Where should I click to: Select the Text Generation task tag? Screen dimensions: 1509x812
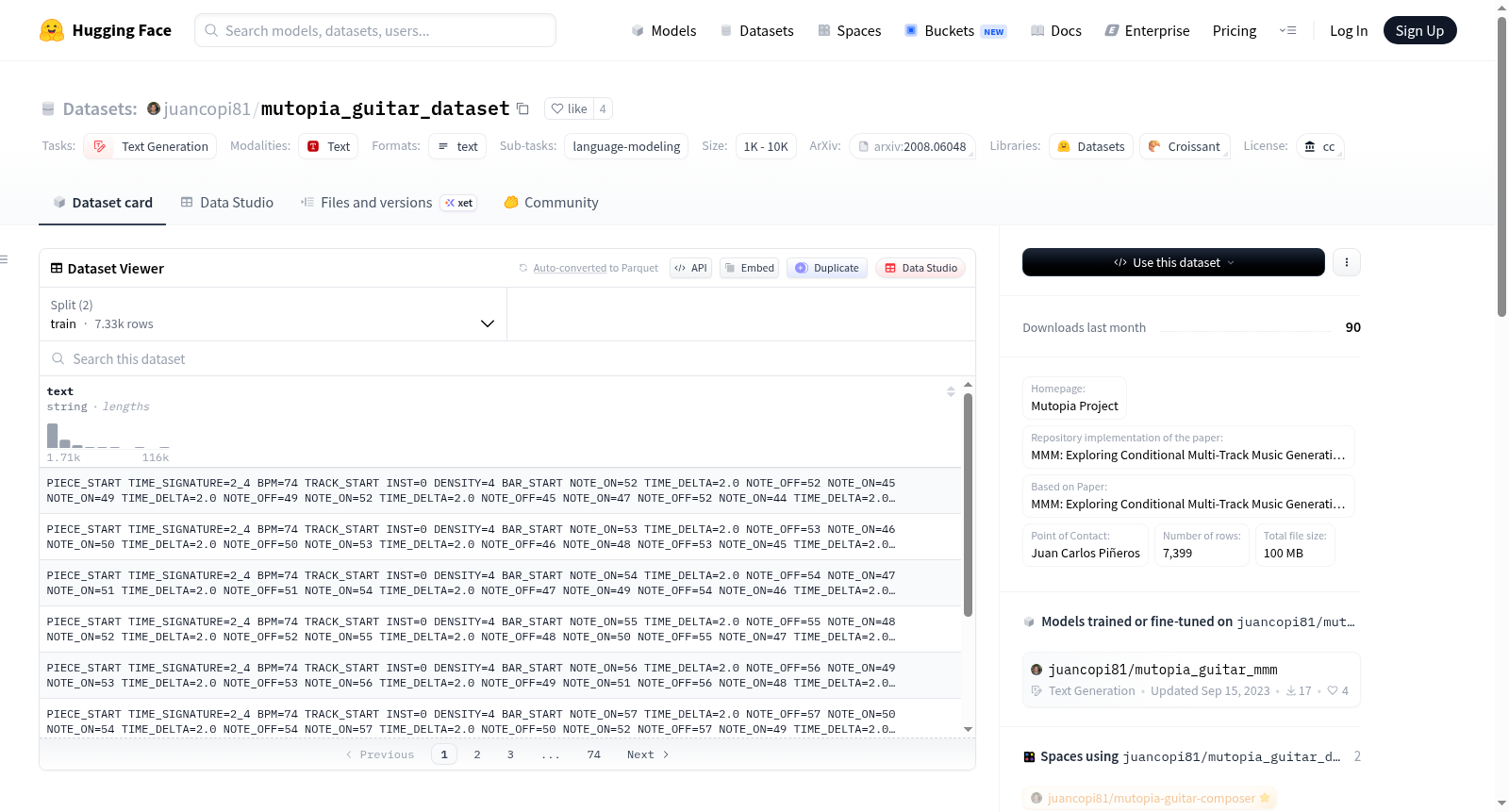150,146
